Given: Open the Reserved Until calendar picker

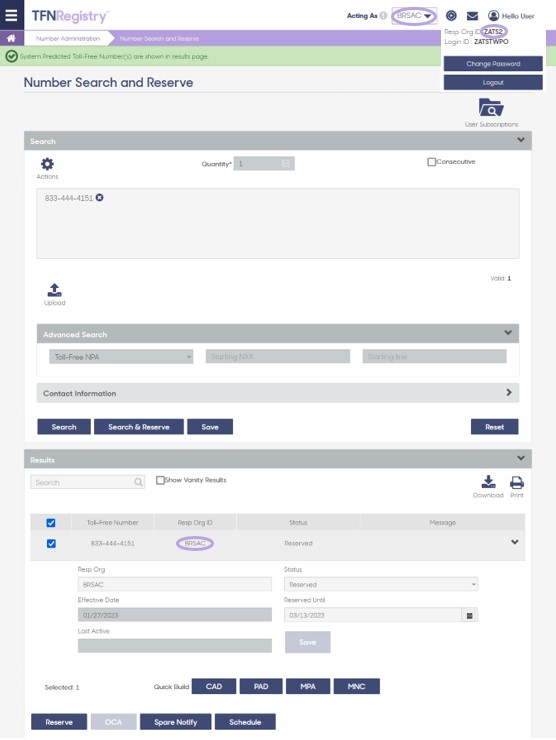Looking at the screenshot, I should coord(470,615).
